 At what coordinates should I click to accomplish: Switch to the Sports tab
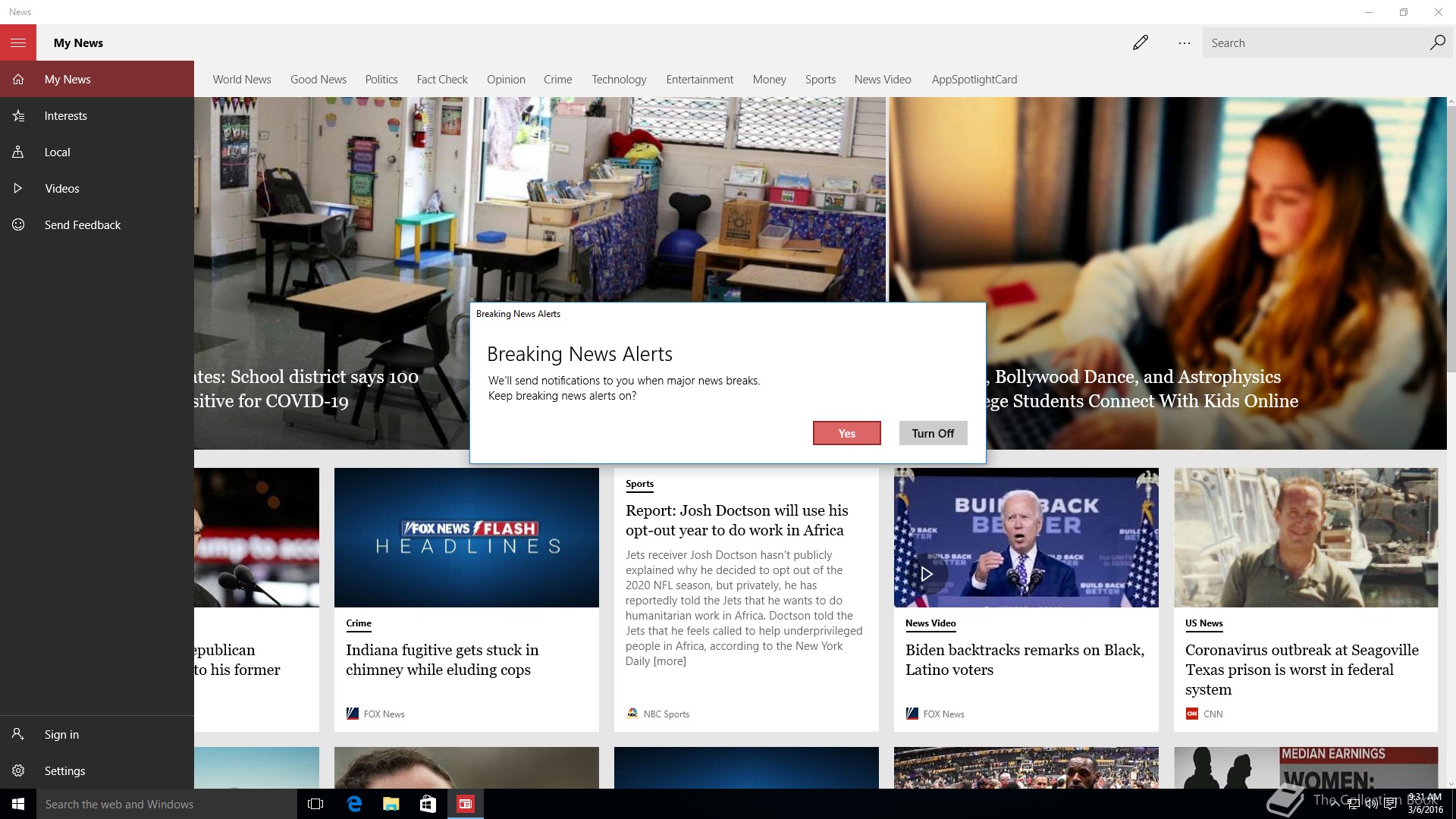coord(821,80)
